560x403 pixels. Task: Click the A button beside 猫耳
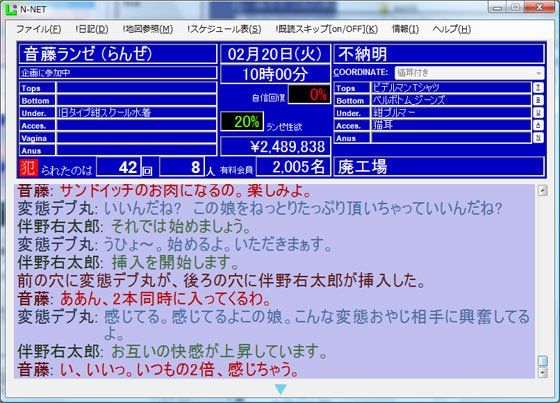point(538,125)
